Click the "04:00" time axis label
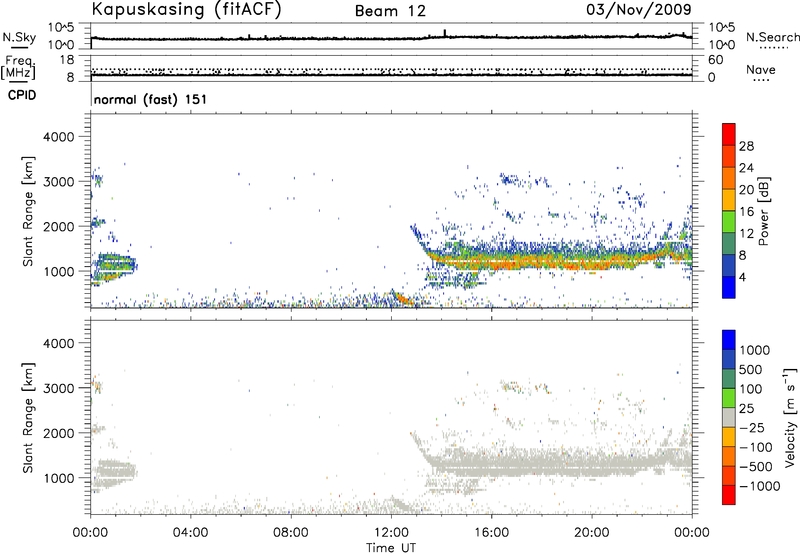Screen dimensions: 800x554 tap(191, 533)
